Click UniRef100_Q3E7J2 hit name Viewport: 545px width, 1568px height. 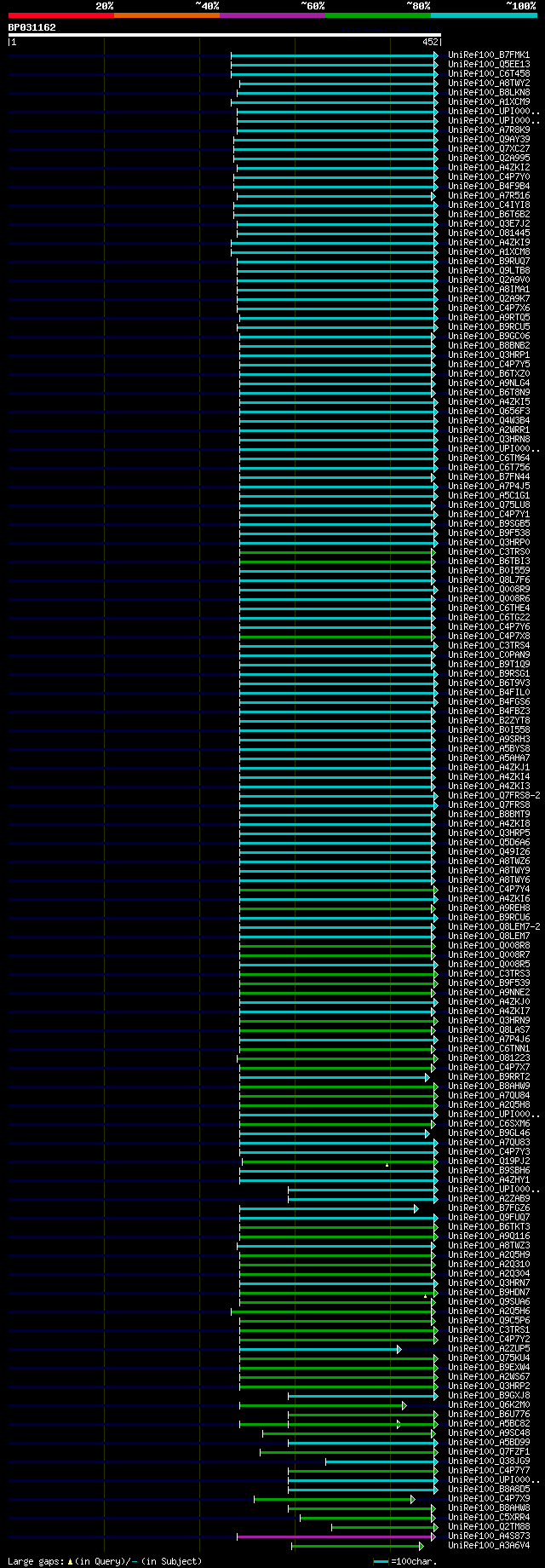pyautogui.click(x=489, y=223)
